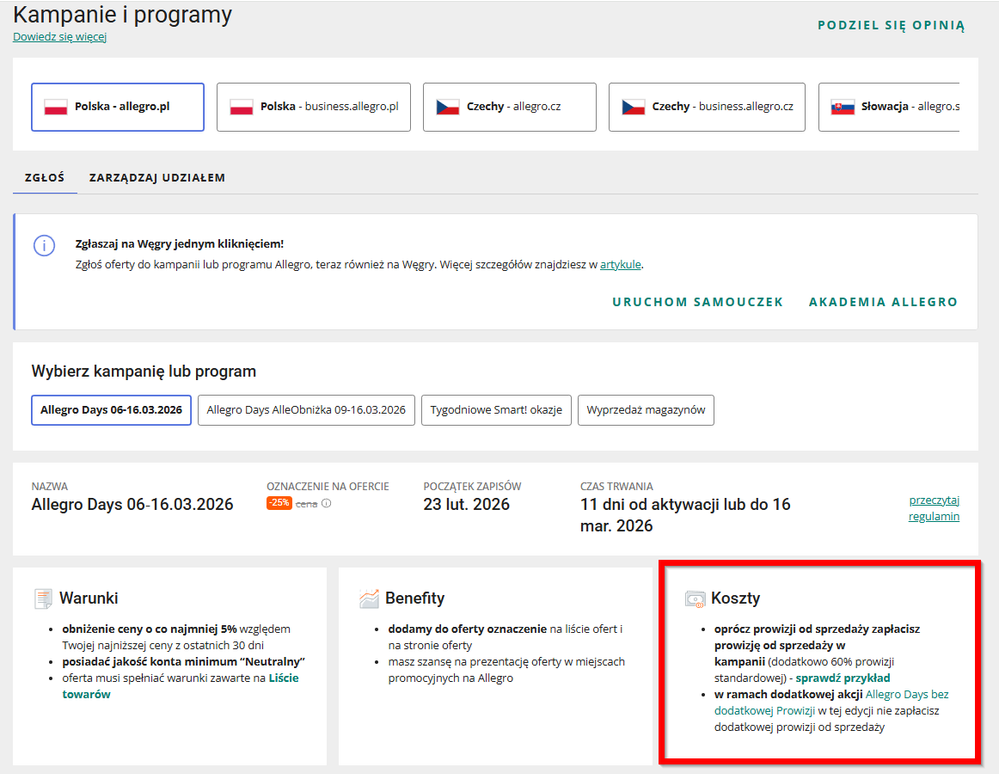
Task: Click the orange -25% discount badge
Action: [x=279, y=504]
